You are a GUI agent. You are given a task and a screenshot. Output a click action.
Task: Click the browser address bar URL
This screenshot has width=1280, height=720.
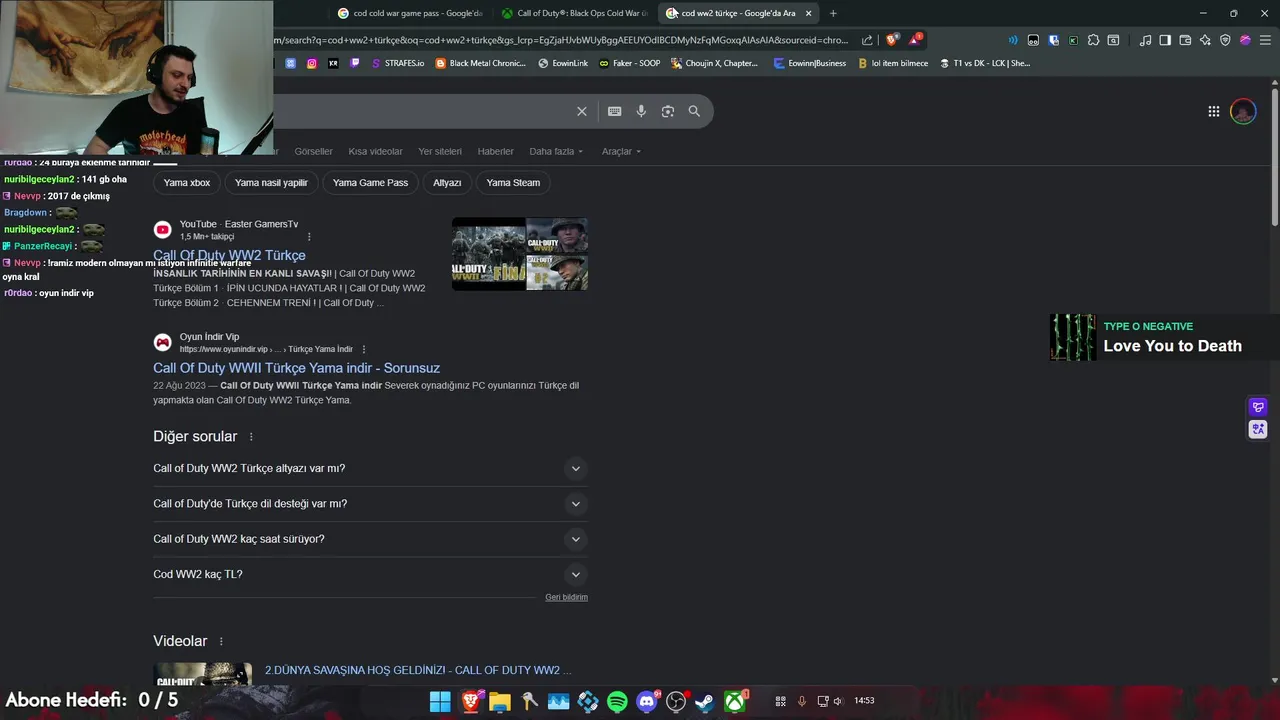[x=560, y=40]
